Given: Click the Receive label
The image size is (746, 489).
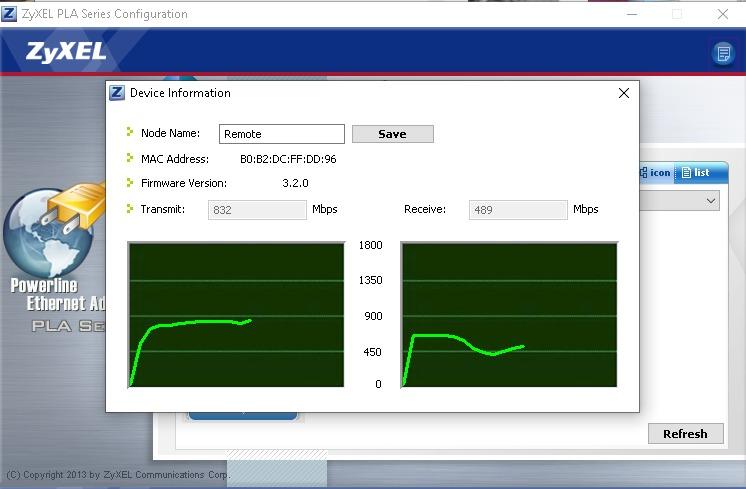Looking at the screenshot, I should (x=425, y=209).
